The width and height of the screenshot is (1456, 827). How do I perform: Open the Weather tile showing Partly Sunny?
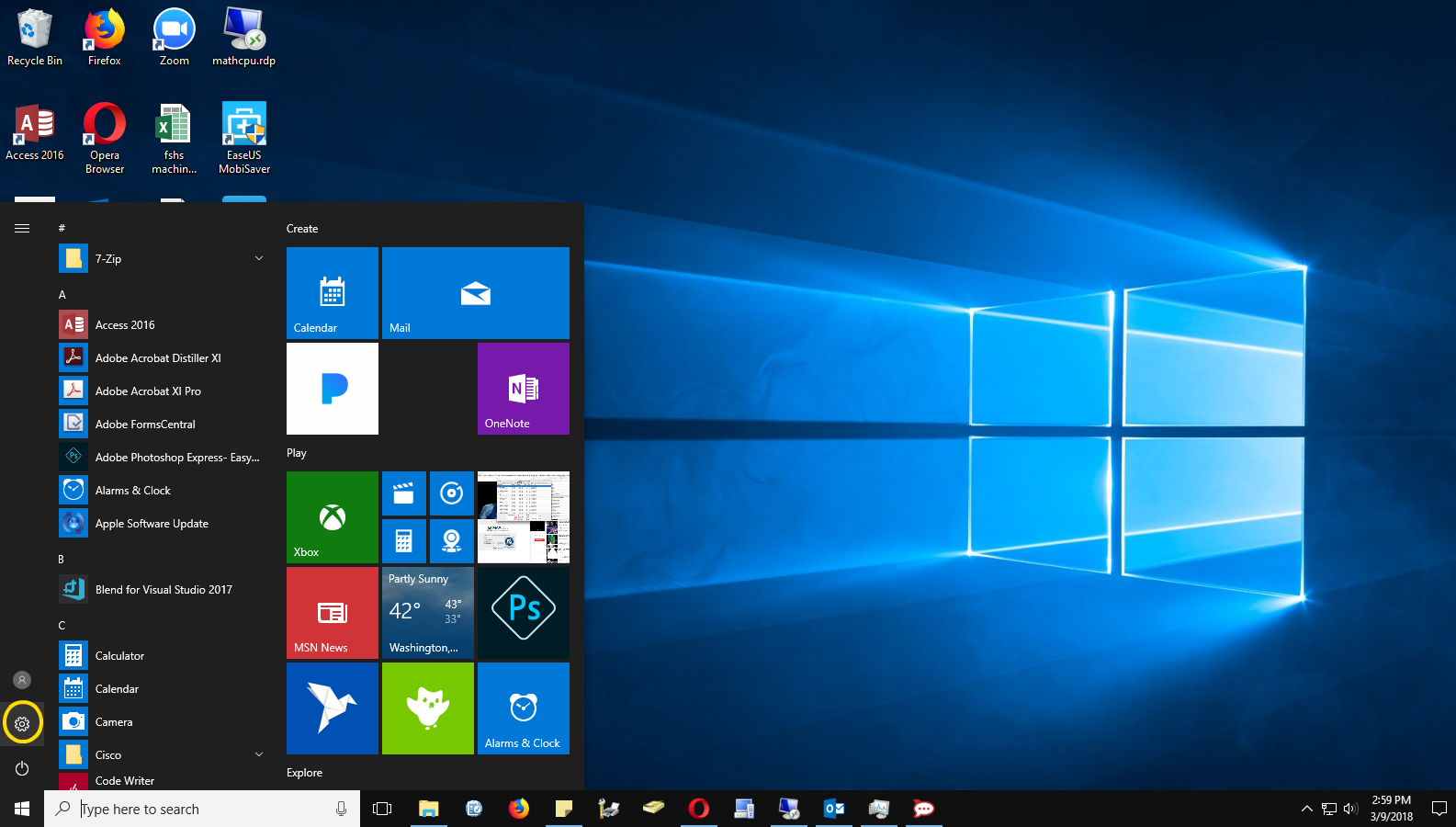[428, 613]
